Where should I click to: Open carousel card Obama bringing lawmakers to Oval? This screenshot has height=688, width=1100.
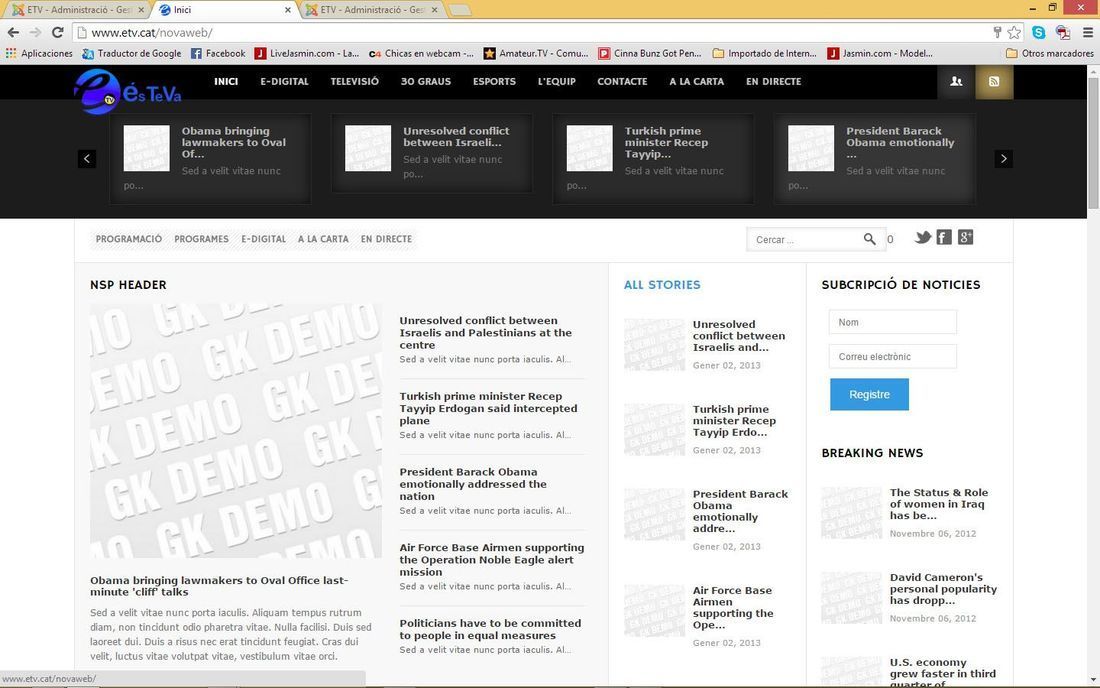pyautogui.click(x=210, y=158)
